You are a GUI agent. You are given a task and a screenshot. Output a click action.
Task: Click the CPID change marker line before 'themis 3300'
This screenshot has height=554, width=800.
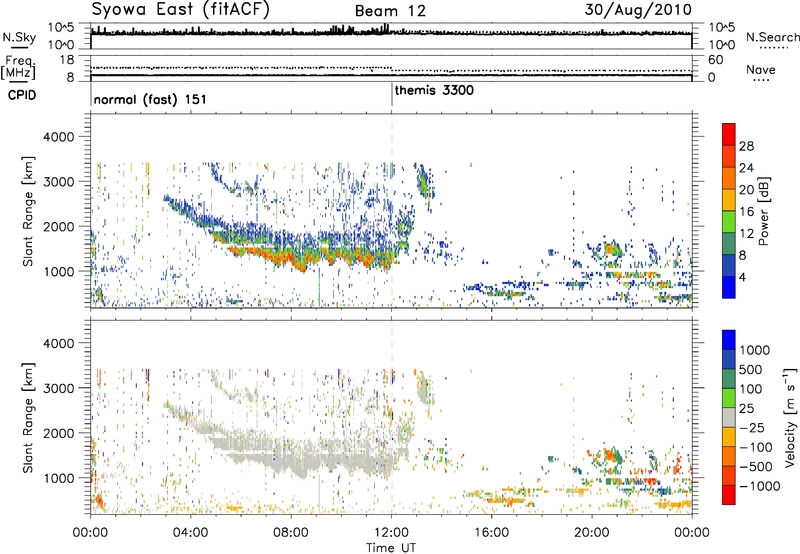392,95
